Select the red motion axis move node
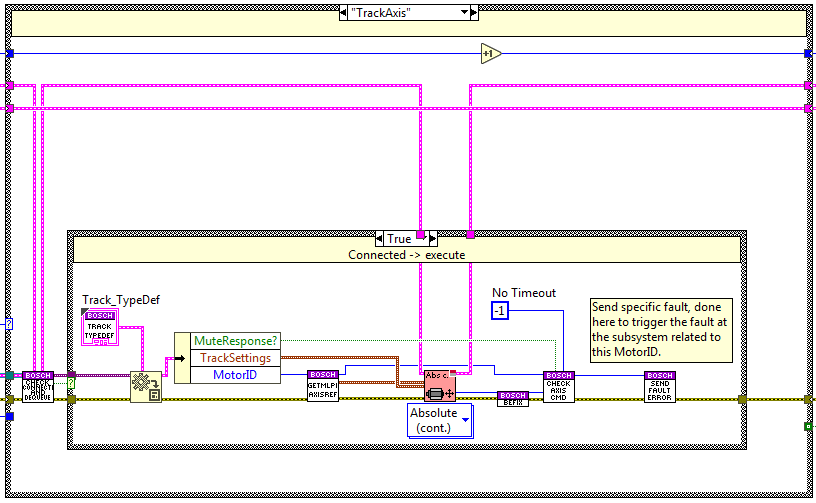This screenshot has width=816, height=503. click(440, 385)
